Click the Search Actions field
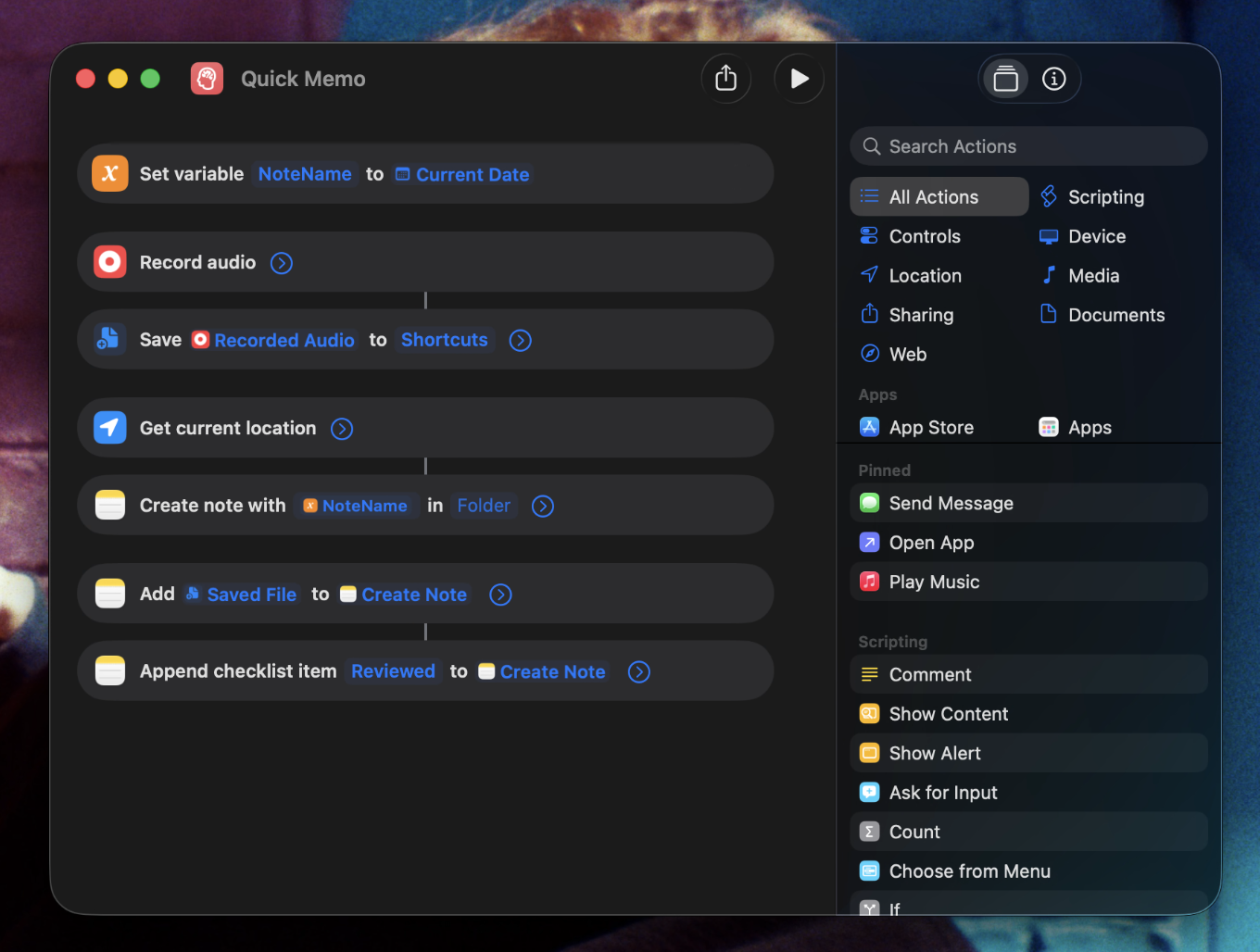The height and width of the screenshot is (952, 1260). 1028,146
